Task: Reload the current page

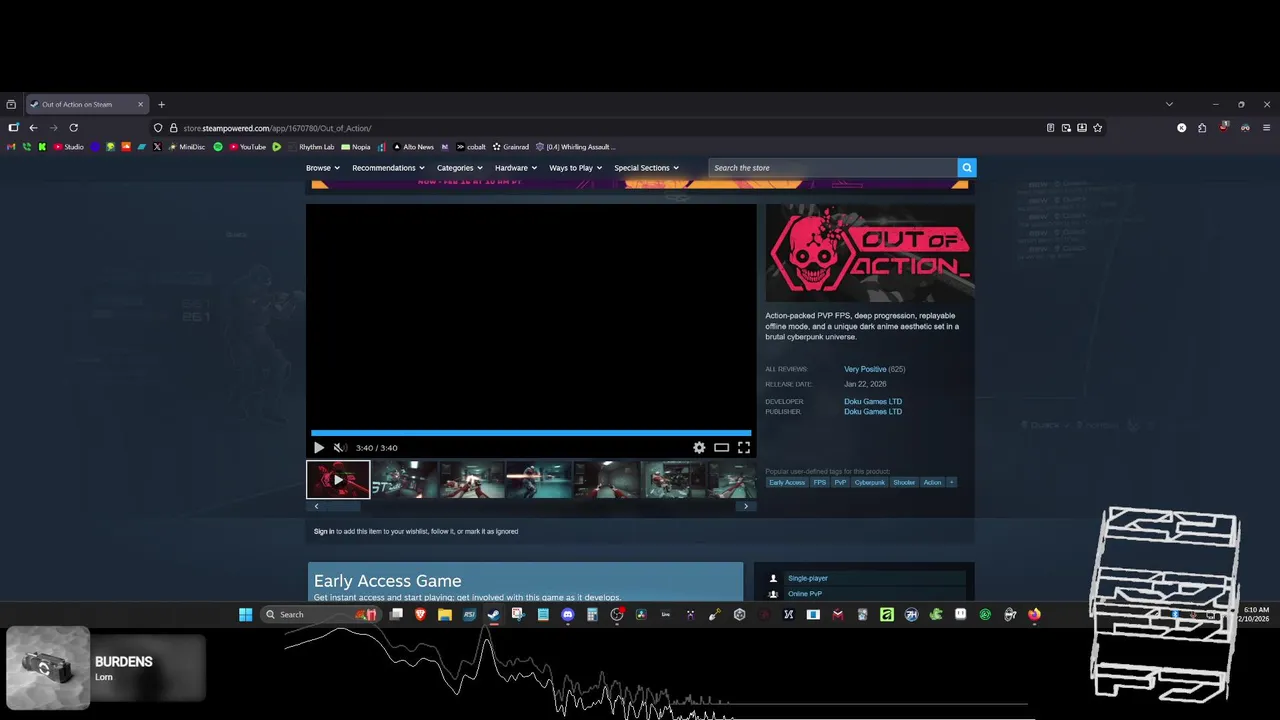Action: tap(73, 128)
